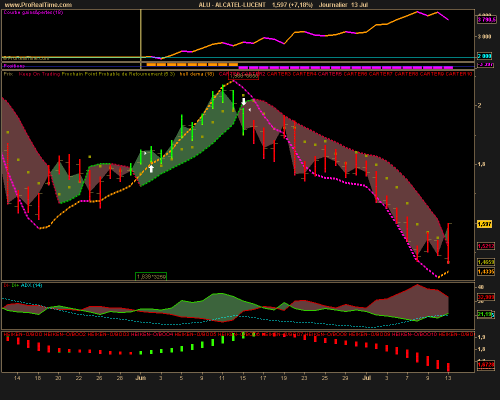Image resolution: width=500 pixels, height=400 pixels.
Task: Click the white up-arrow buy signal
Action: tap(151, 169)
